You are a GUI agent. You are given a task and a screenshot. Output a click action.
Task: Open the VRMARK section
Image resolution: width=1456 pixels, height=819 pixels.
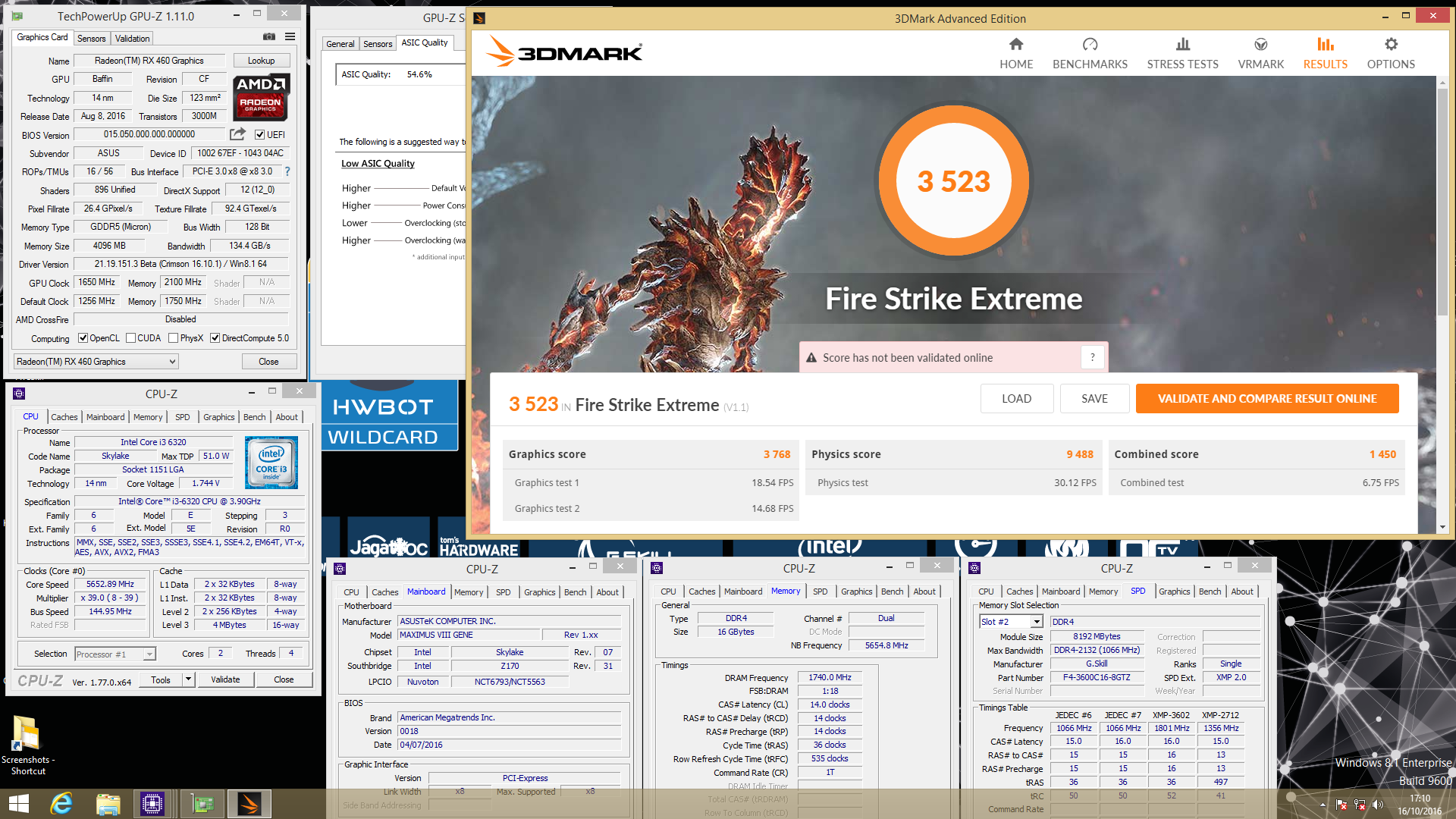click(1261, 54)
